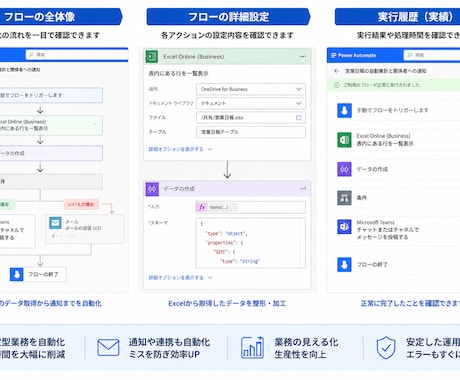Open the OneDrive for Business location dropdown
Image resolution: width=460 pixels, height=380 pixels.
[x=251, y=89]
